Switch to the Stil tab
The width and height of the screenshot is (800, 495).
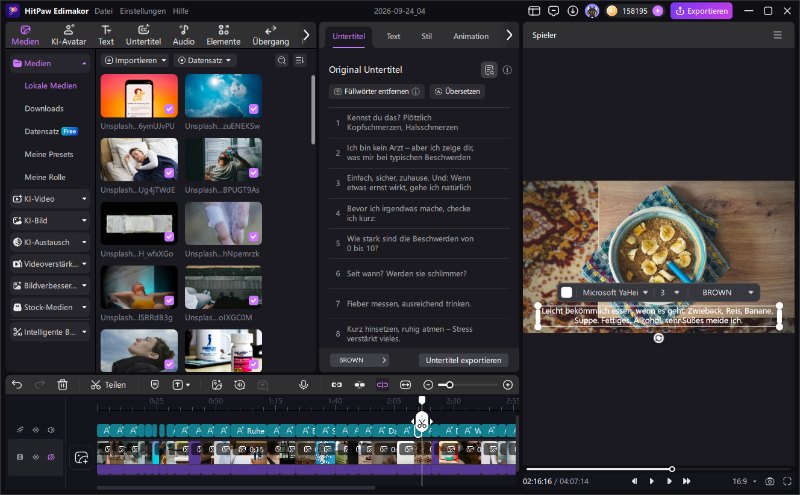[427, 36]
